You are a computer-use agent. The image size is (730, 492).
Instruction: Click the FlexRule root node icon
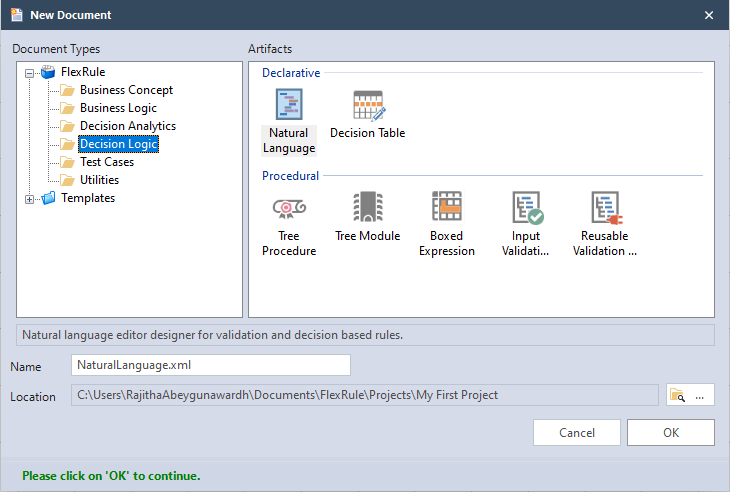pyautogui.click(x=48, y=72)
